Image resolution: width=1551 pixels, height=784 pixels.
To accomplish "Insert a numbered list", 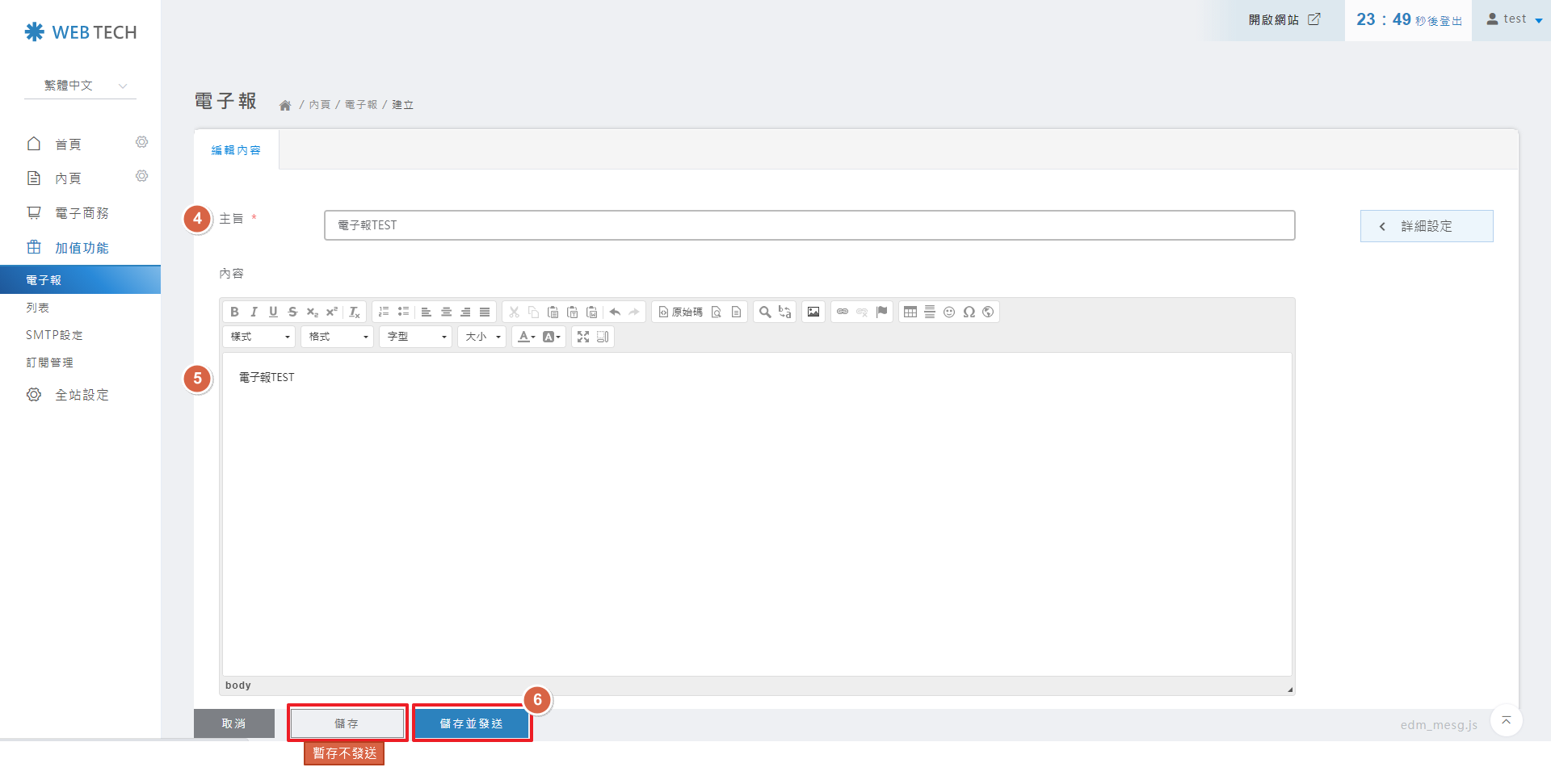I will click(x=384, y=312).
